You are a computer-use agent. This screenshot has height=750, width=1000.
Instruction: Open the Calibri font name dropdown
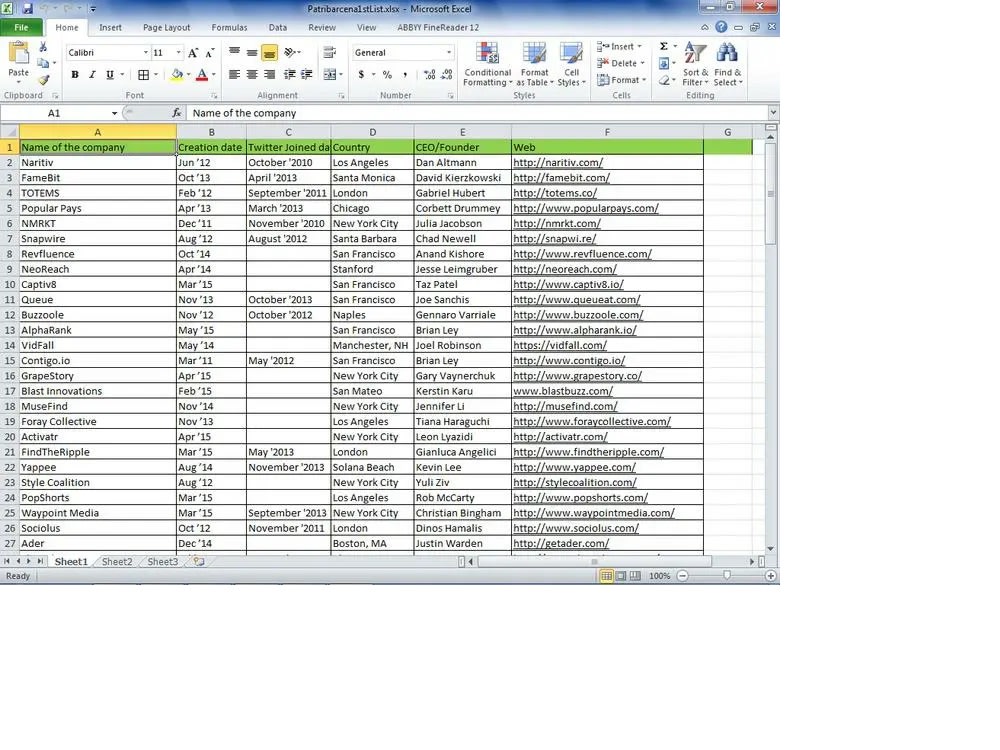point(145,53)
